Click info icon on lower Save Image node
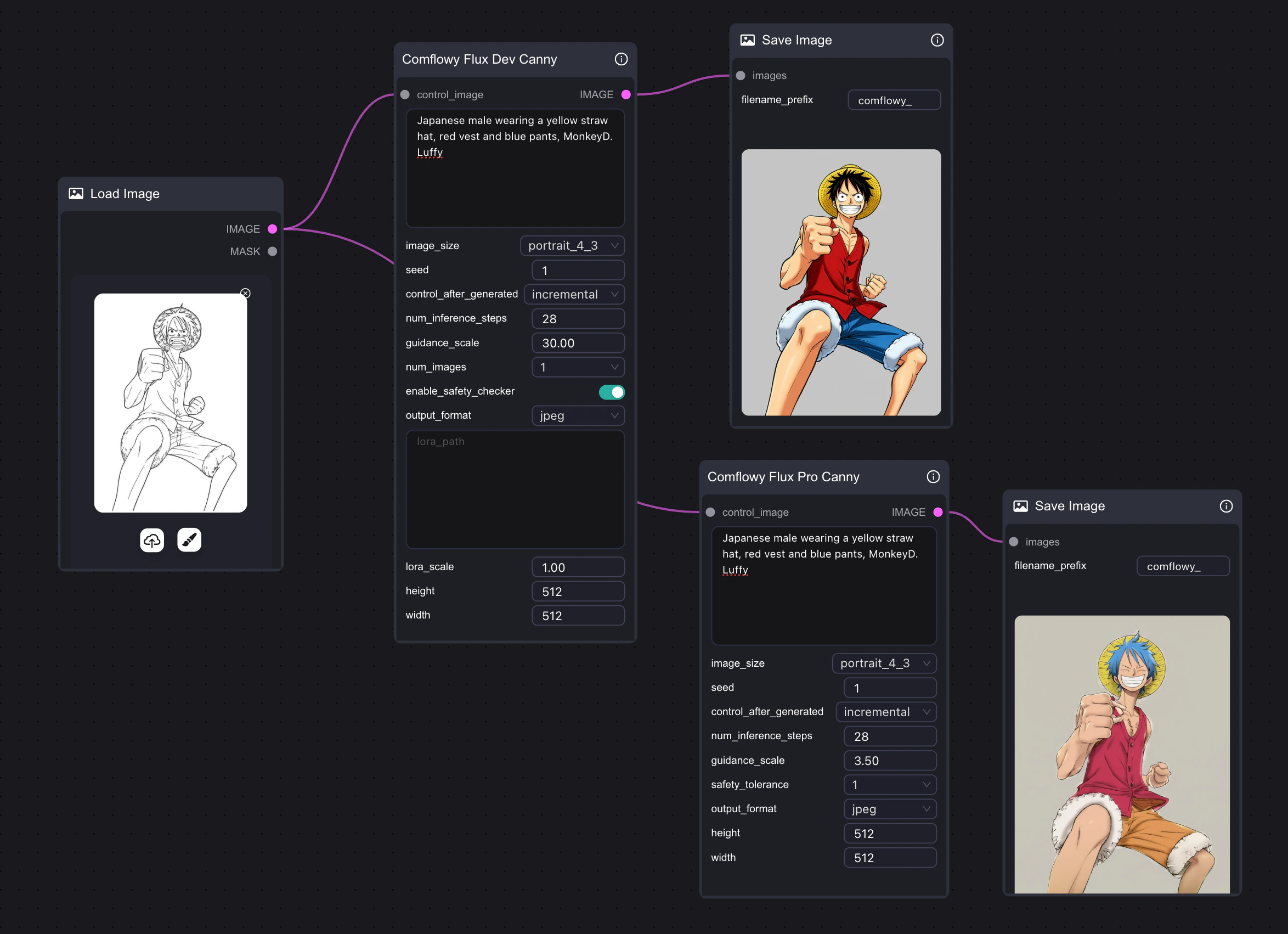The width and height of the screenshot is (1288, 934). coord(1225,506)
